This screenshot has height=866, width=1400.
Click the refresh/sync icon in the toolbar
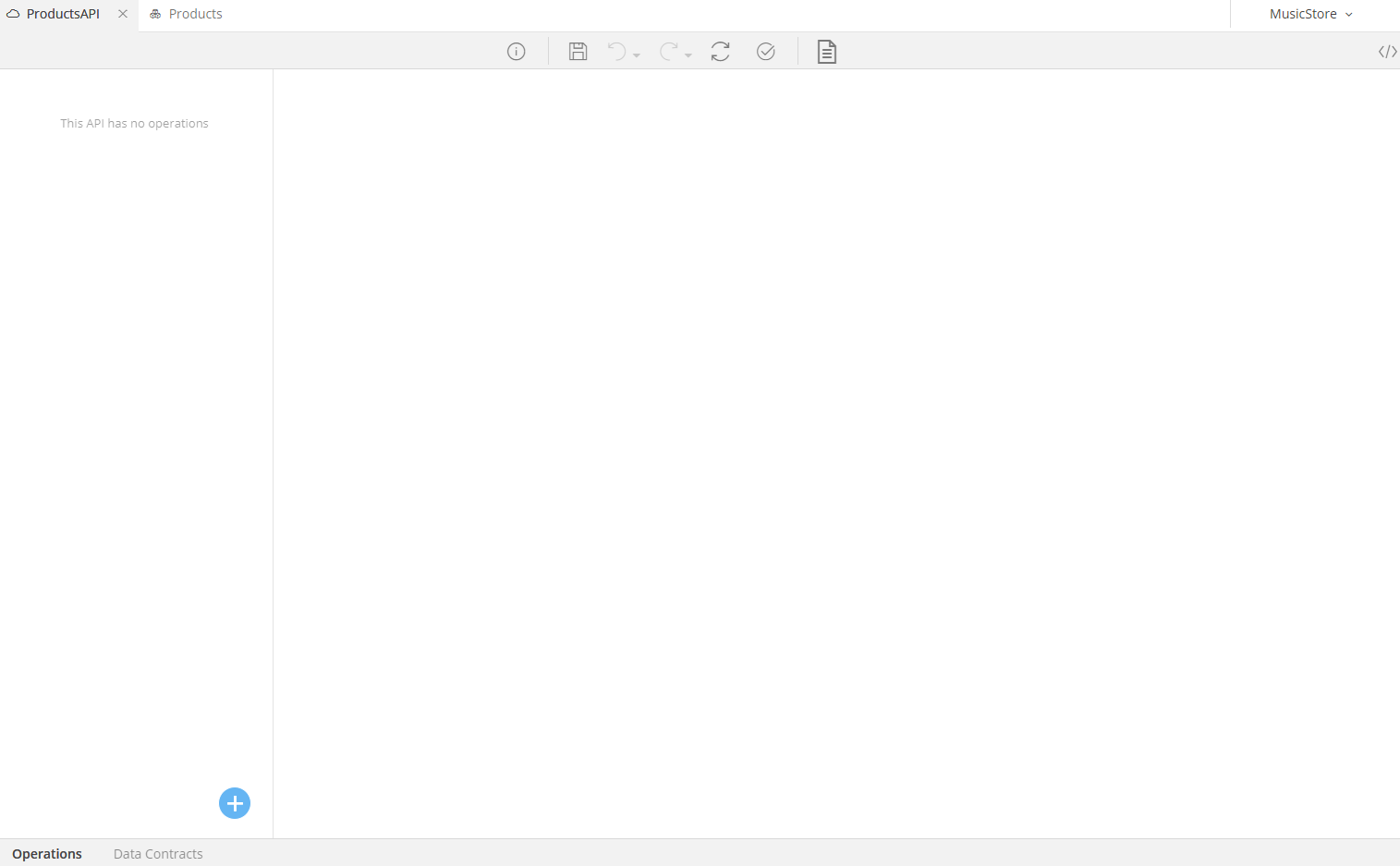(x=720, y=51)
